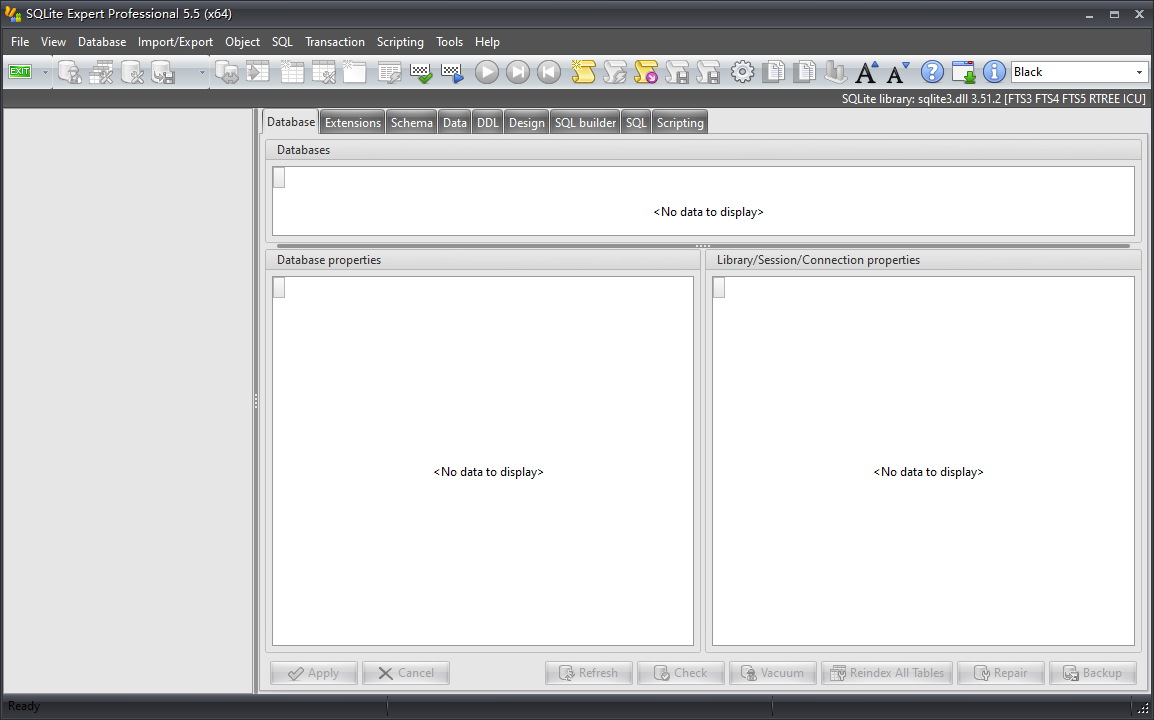Decrease font size using the A-down icon

point(896,71)
